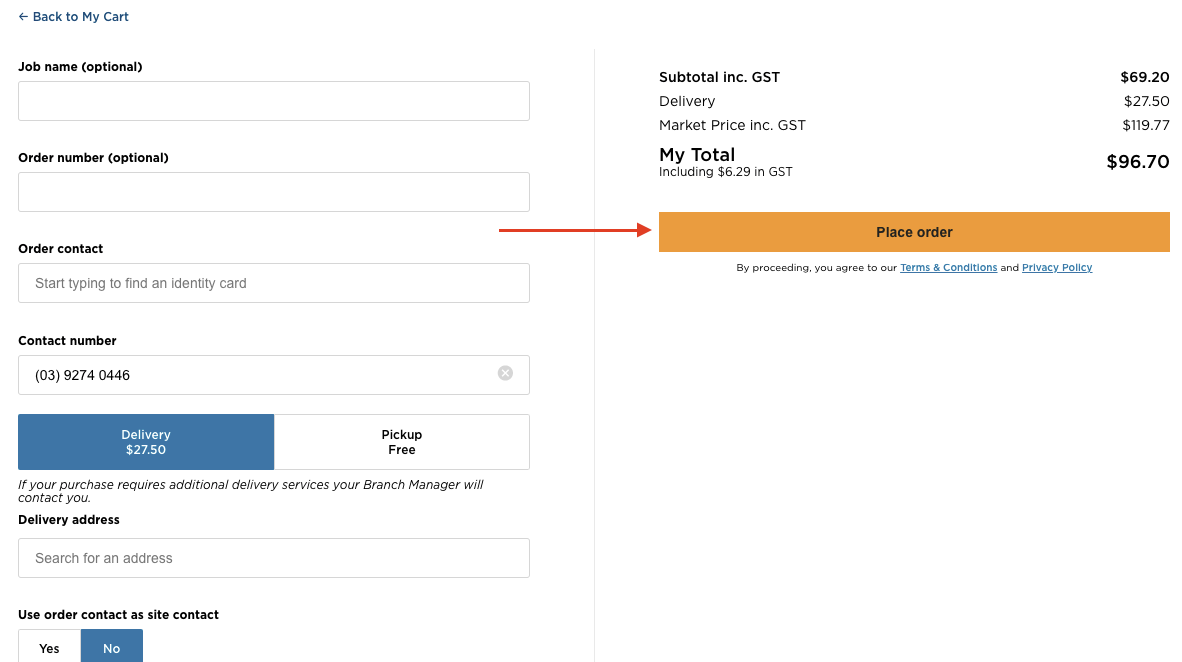The width and height of the screenshot is (1182, 662).
Task: Select the Delivery $27.50 option
Action: [x=146, y=442]
